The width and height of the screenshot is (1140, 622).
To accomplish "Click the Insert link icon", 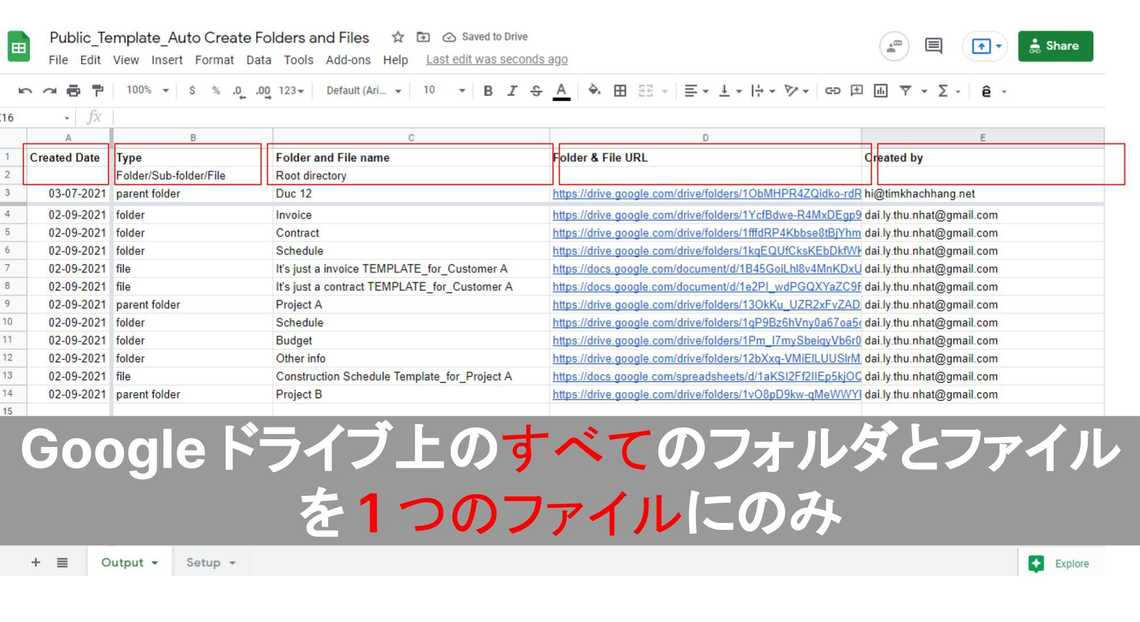I will 832,91.
